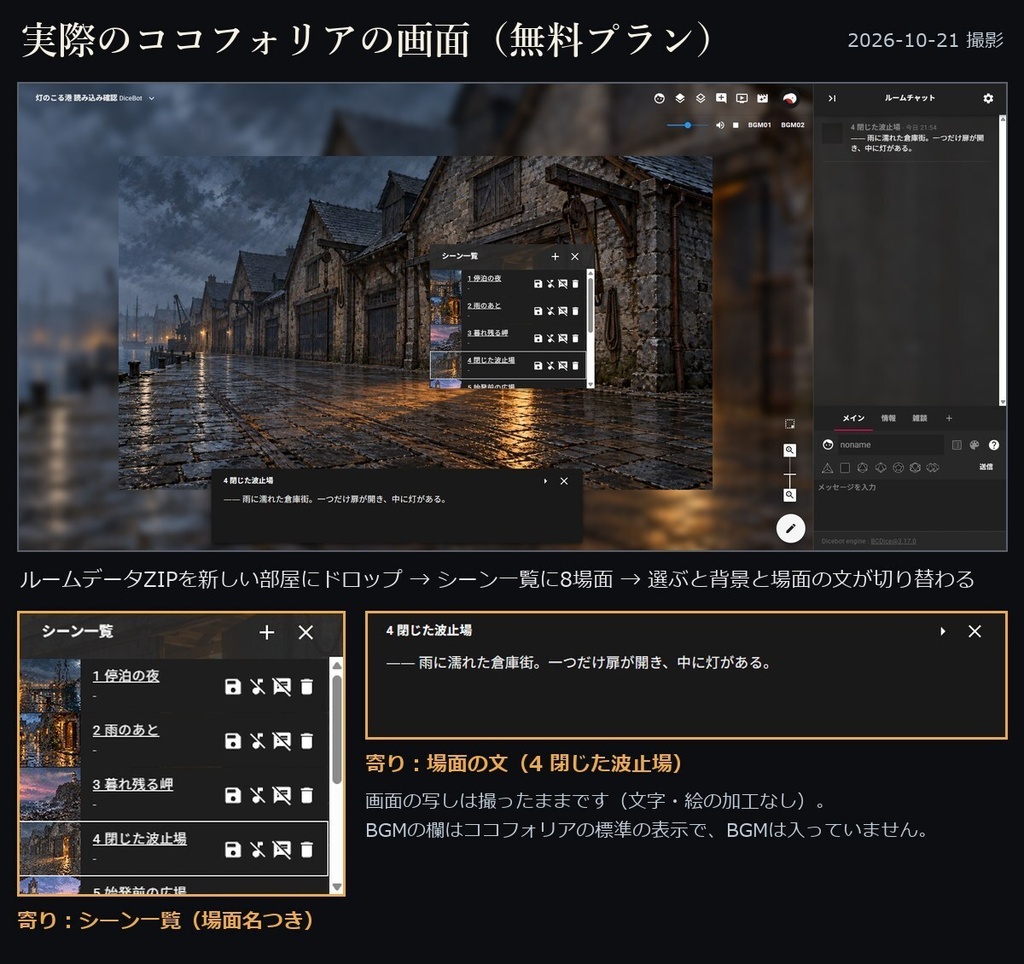Save scene 4 閉じた波止場 in enlarged list
1024x964 pixels.
coord(232,849)
